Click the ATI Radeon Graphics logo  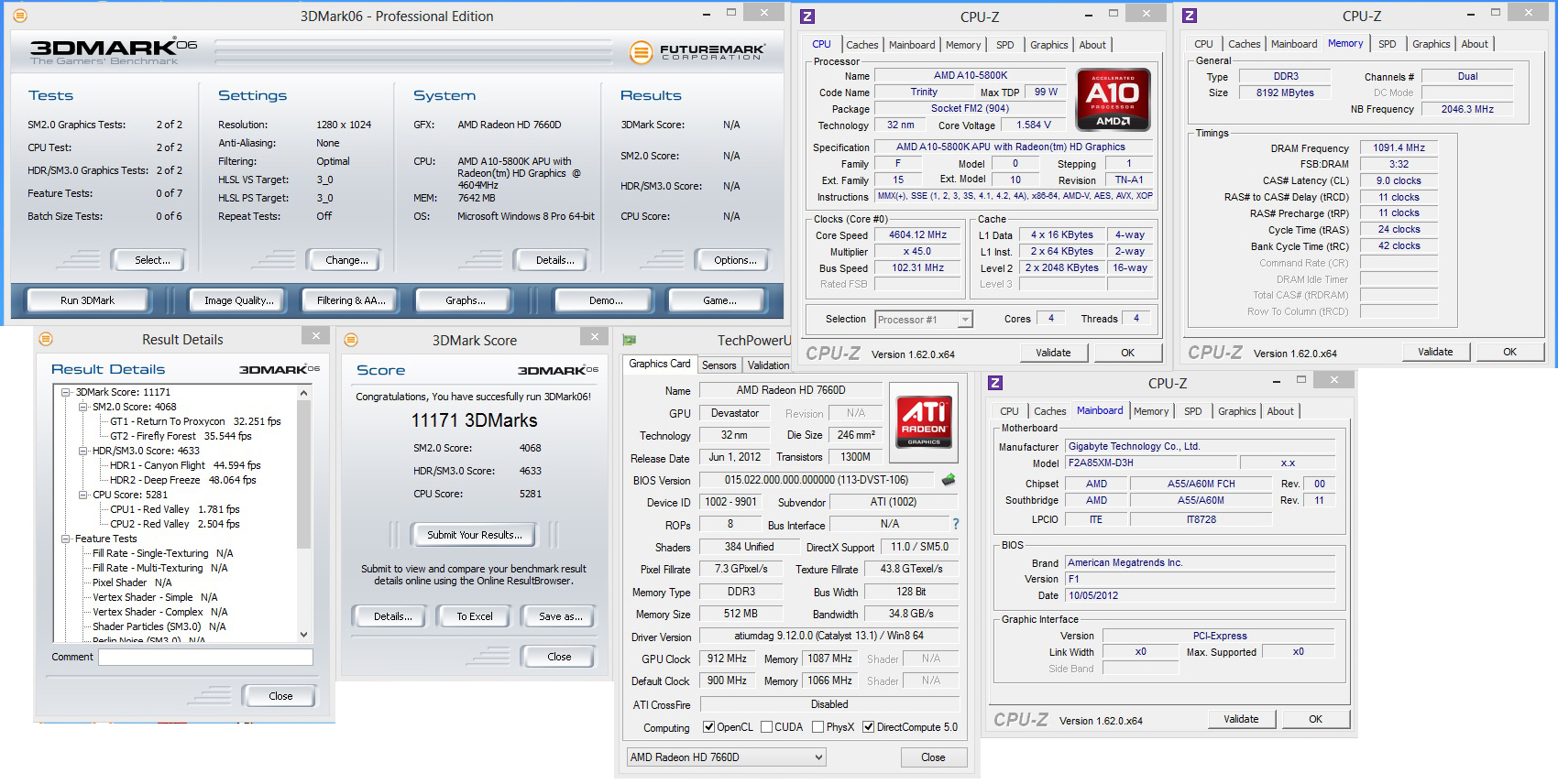[924, 422]
